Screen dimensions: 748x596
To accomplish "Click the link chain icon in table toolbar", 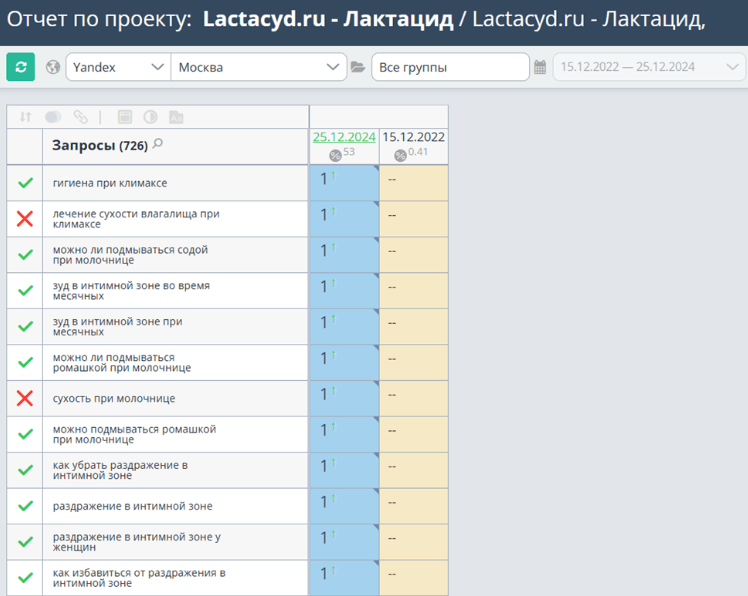I will (x=81, y=117).
